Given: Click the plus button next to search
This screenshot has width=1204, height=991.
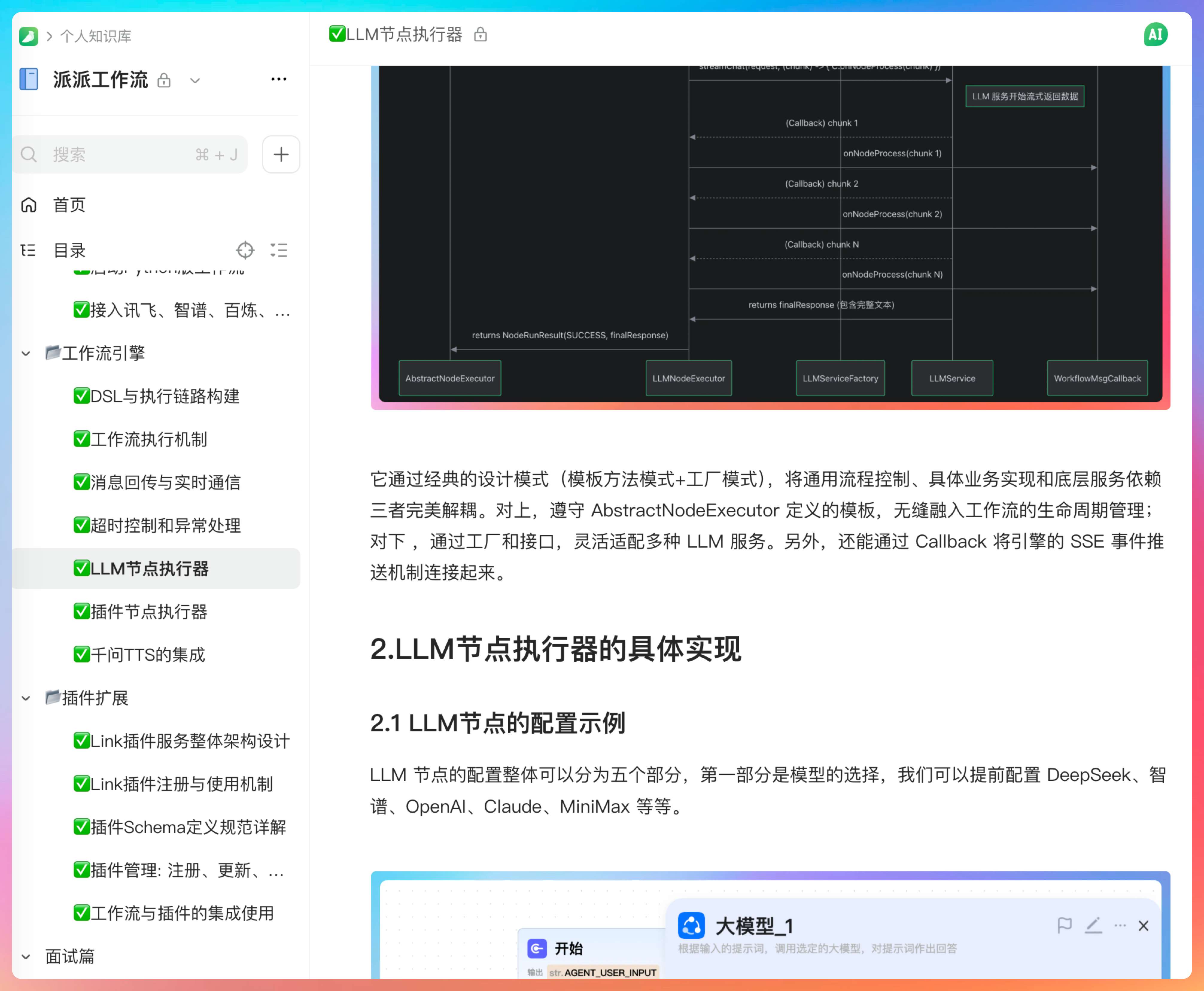Looking at the screenshot, I should click(281, 154).
